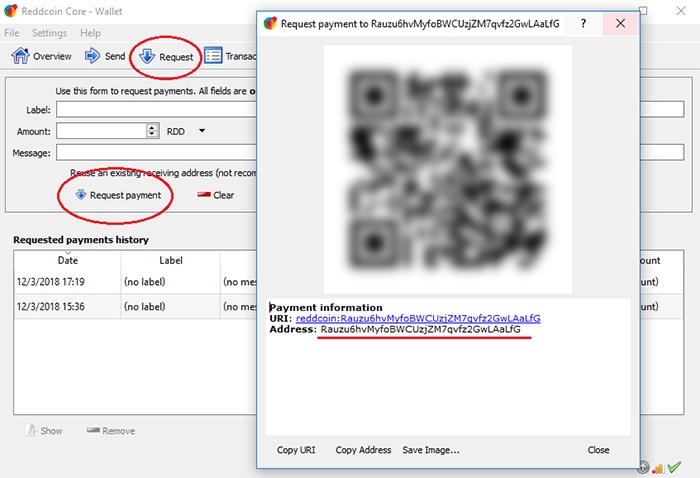
Task: Click the question mark help button in the dialog
Action: pos(583,23)
